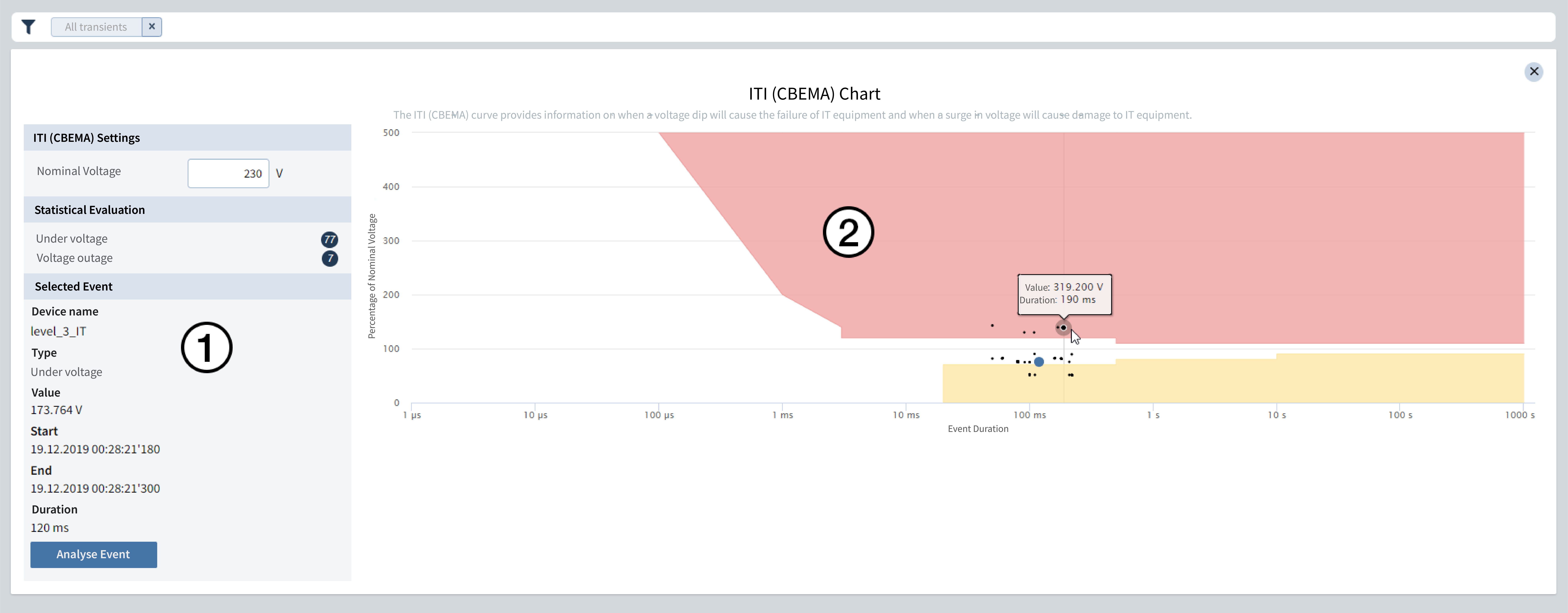Click the All transients filter label
1568x613 pixels.
pos(96,27)
